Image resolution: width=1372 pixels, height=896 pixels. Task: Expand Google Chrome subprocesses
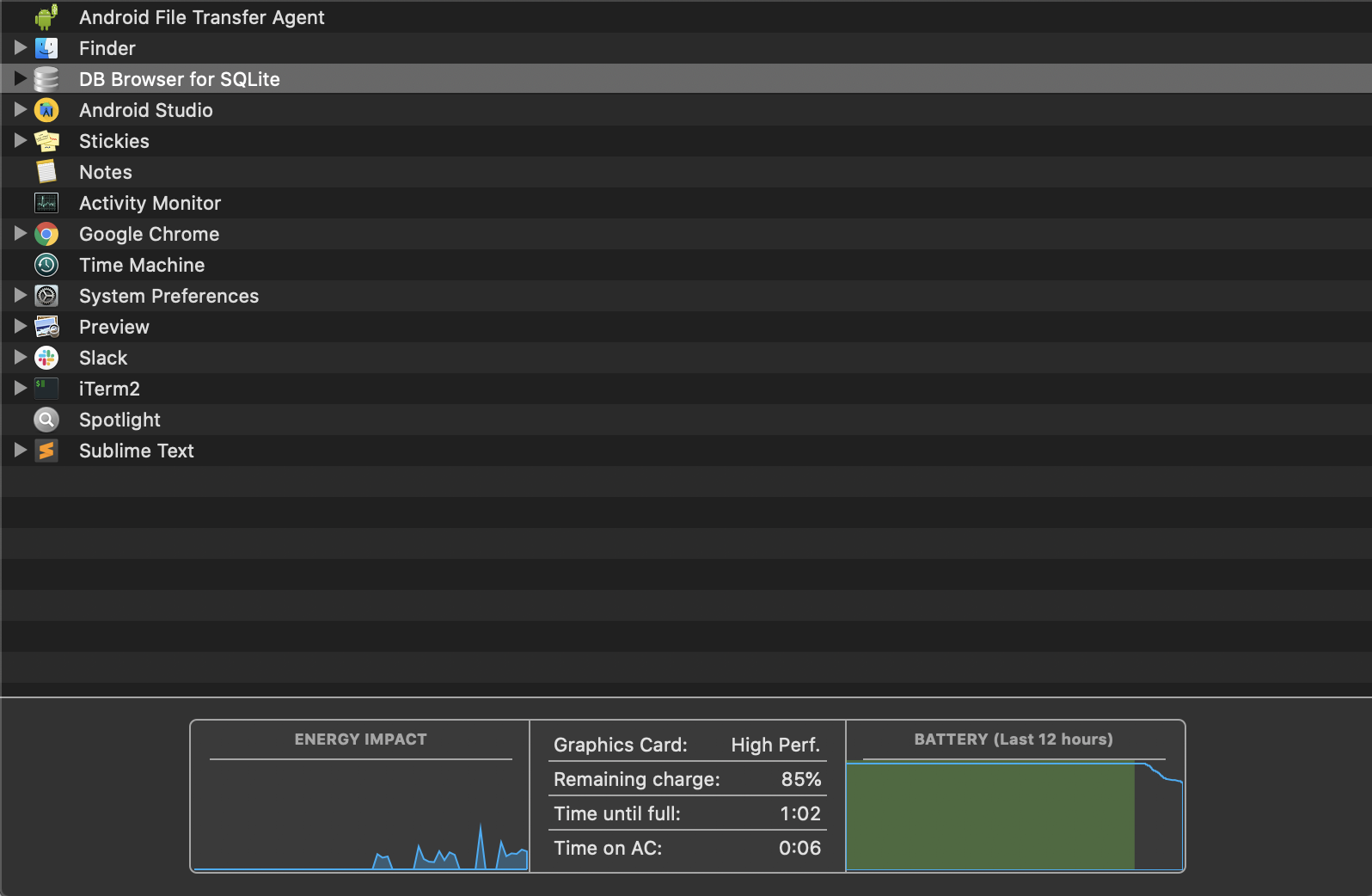point(21,234)
